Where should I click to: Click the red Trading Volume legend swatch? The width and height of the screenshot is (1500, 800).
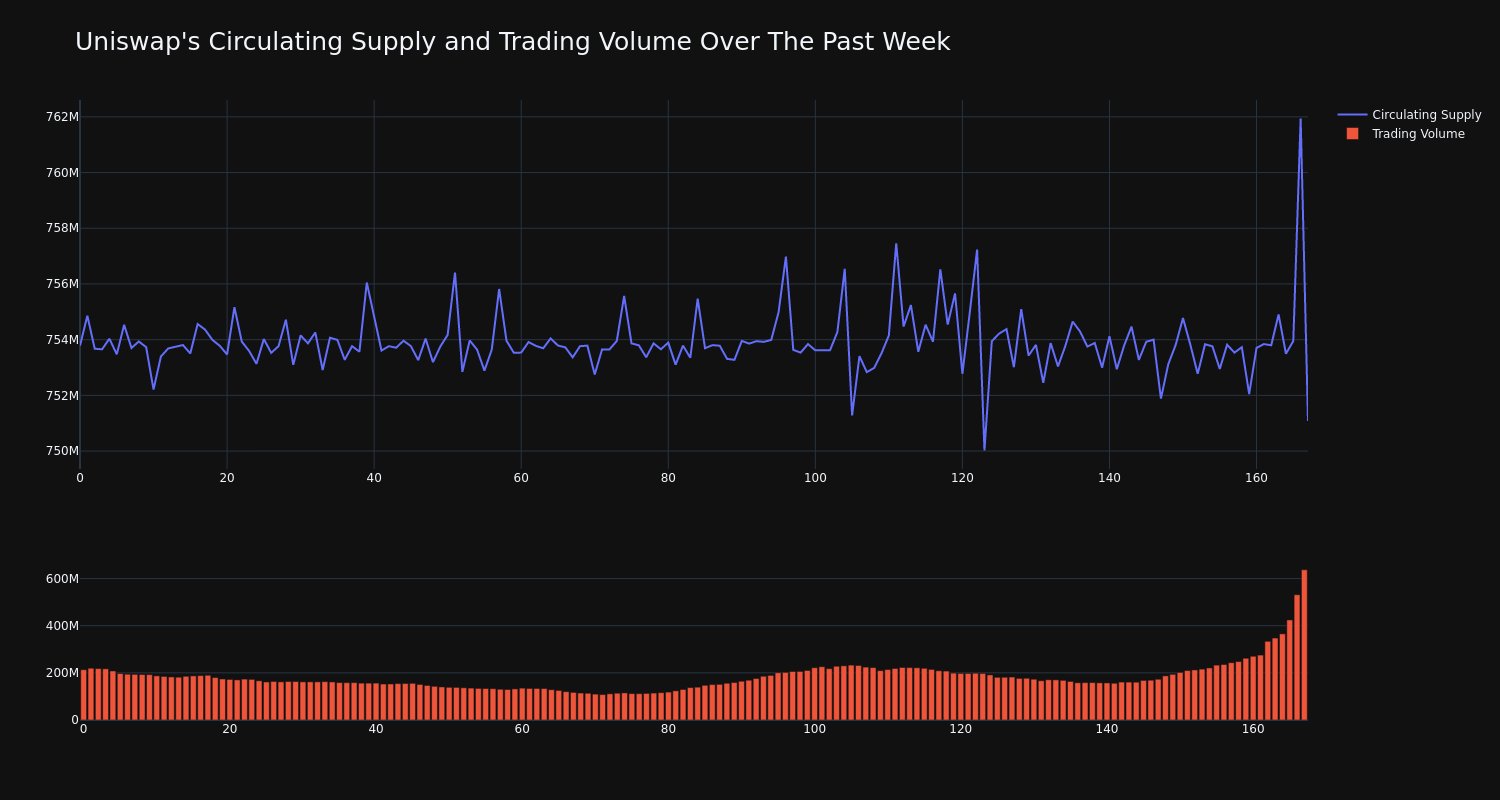[x=1352, y=134]
